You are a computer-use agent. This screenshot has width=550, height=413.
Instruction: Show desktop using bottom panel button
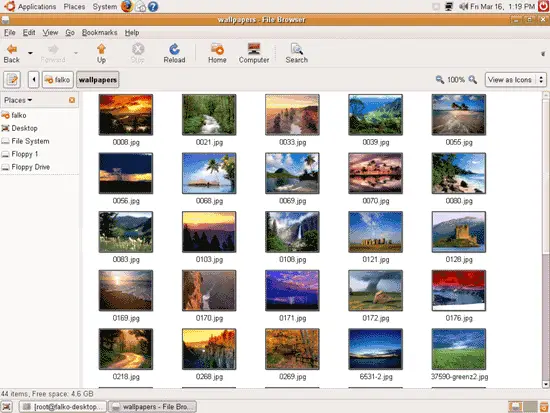click(x=6, y=407)
